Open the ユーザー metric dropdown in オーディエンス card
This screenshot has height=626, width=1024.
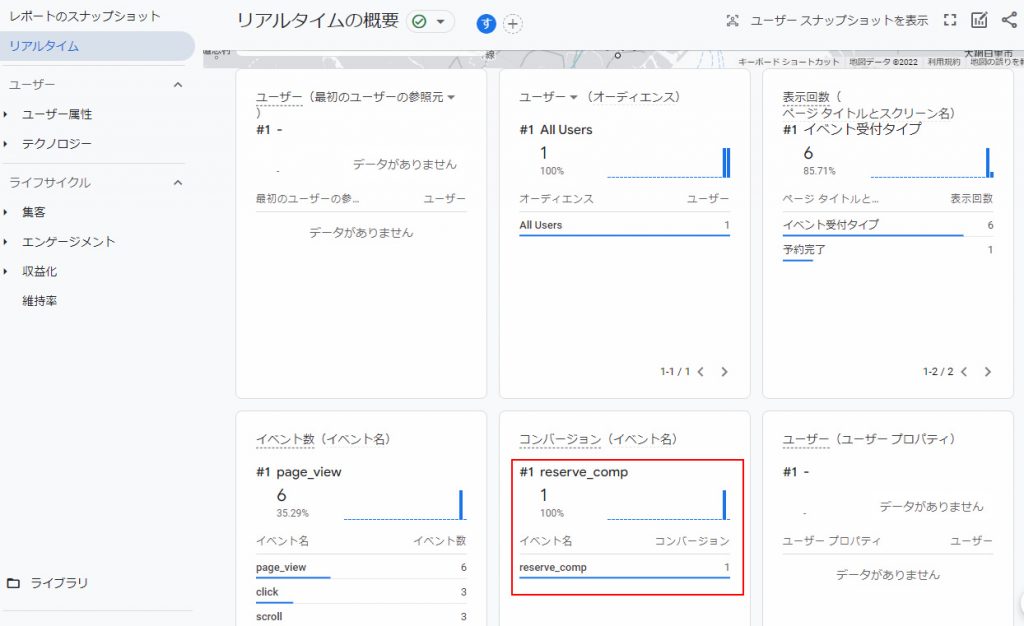pyautogui.click(x=574, y=97)
